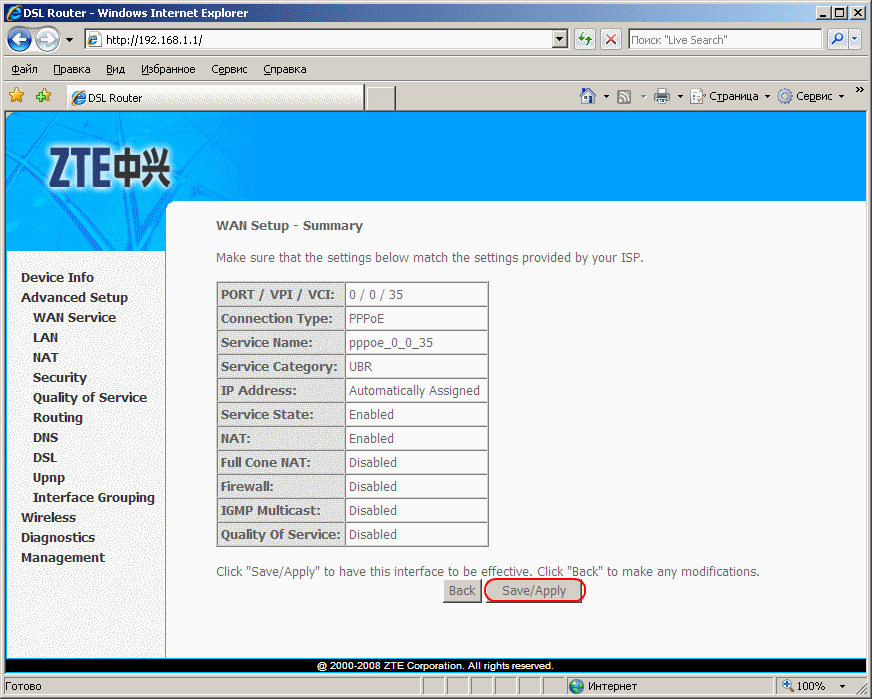Image resolution: width=872 pixels, height=699 pixels.
Task: Click the Stop loading X icon
Action: click(611, 40)
